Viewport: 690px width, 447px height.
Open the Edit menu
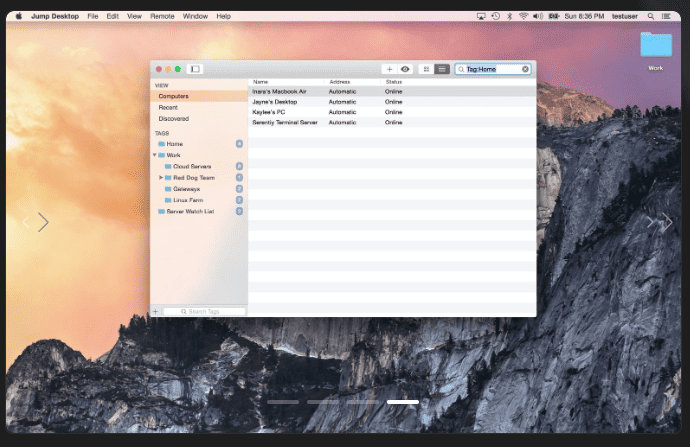113,16
